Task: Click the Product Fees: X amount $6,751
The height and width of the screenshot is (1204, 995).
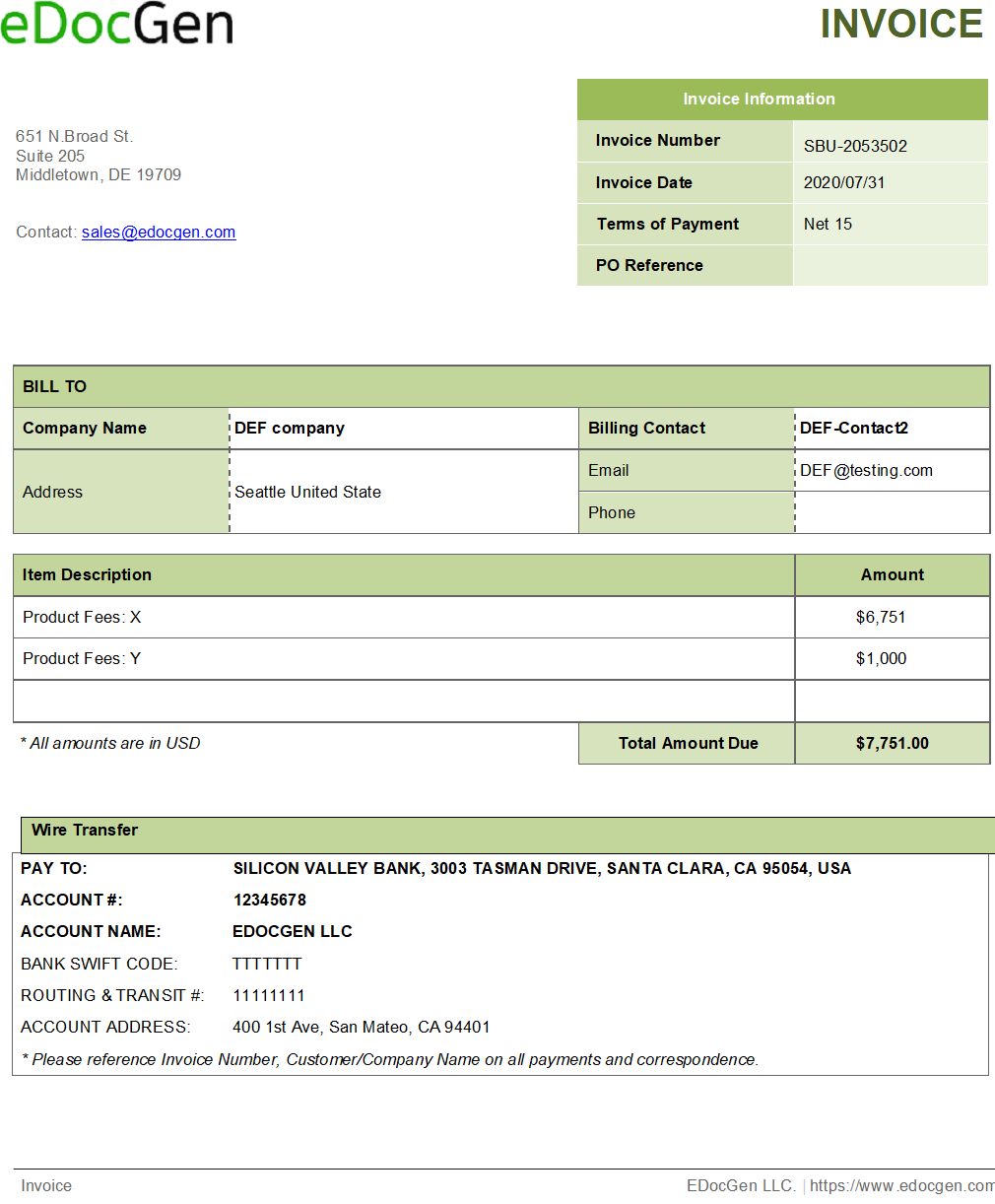Action: [x=891, y=617]
